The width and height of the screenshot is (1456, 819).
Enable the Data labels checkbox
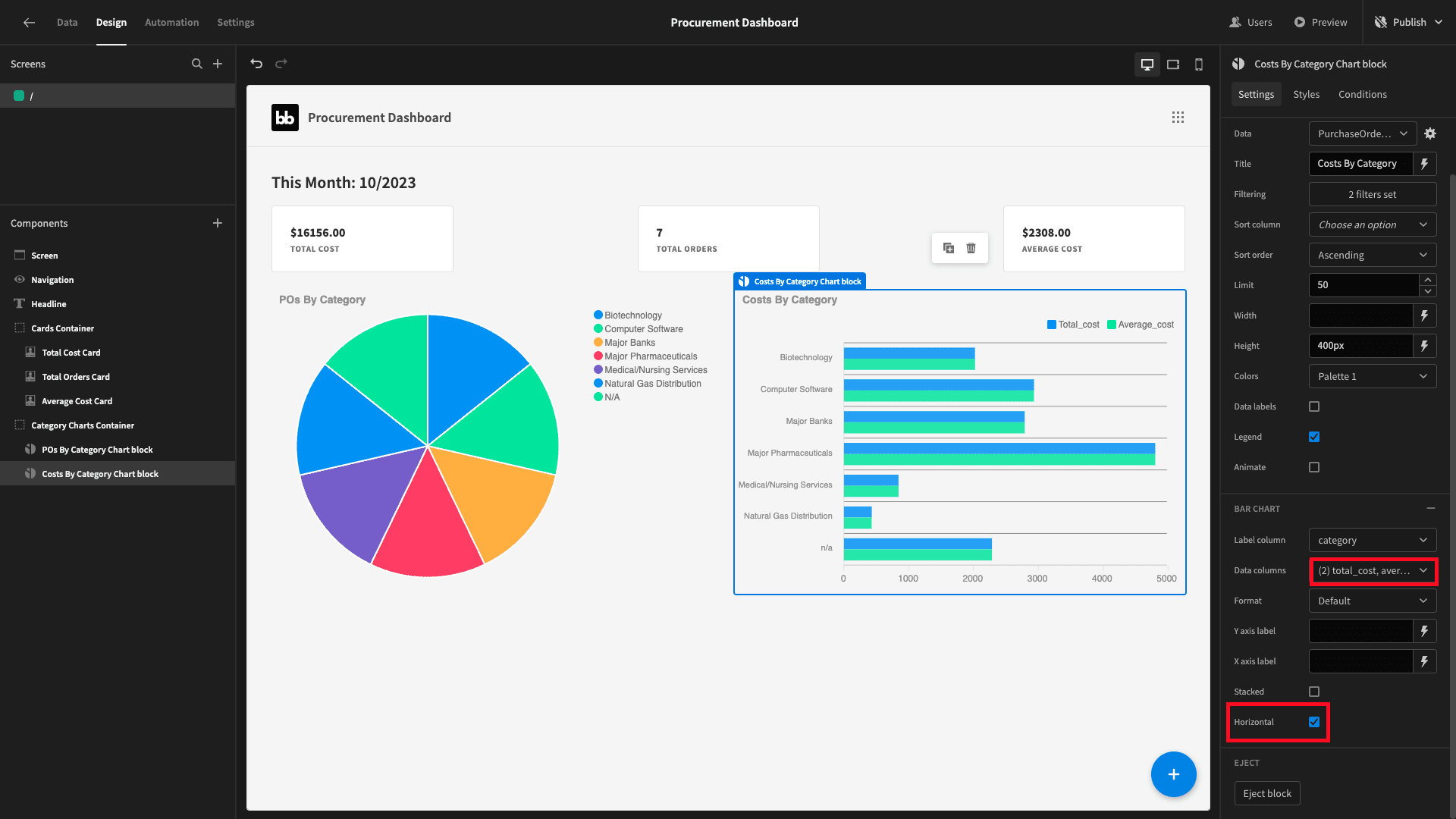pyautogui.click(x=1314, y=406)
